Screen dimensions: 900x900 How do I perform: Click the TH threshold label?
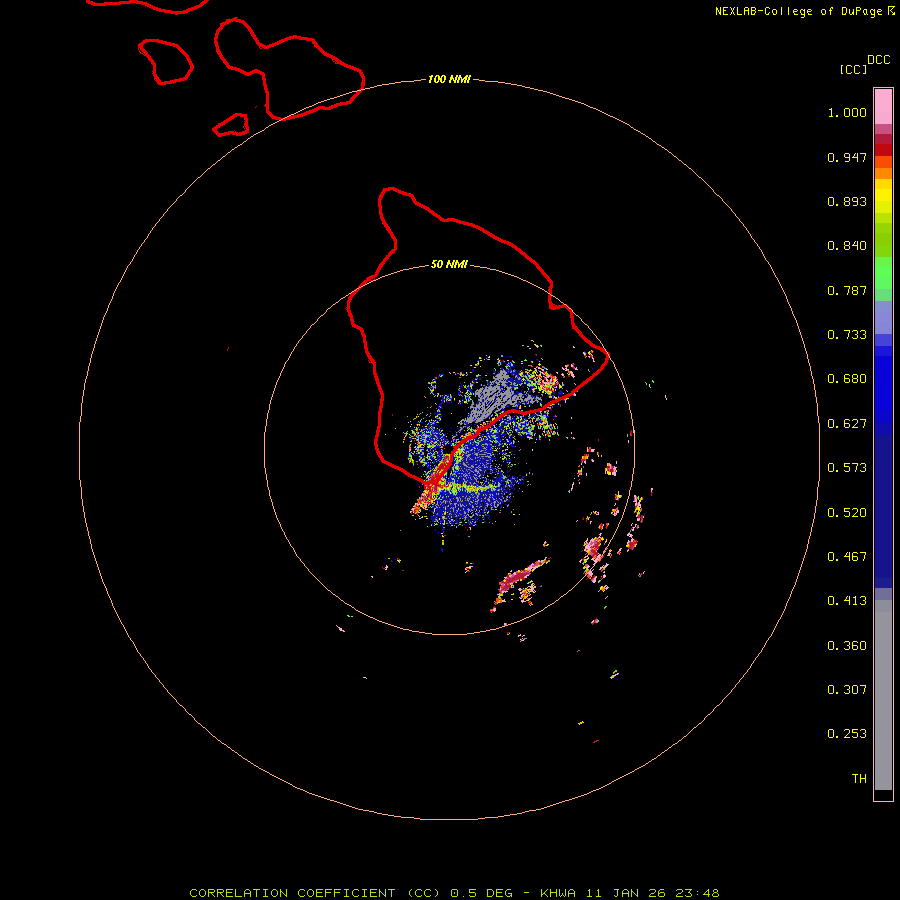859,779
